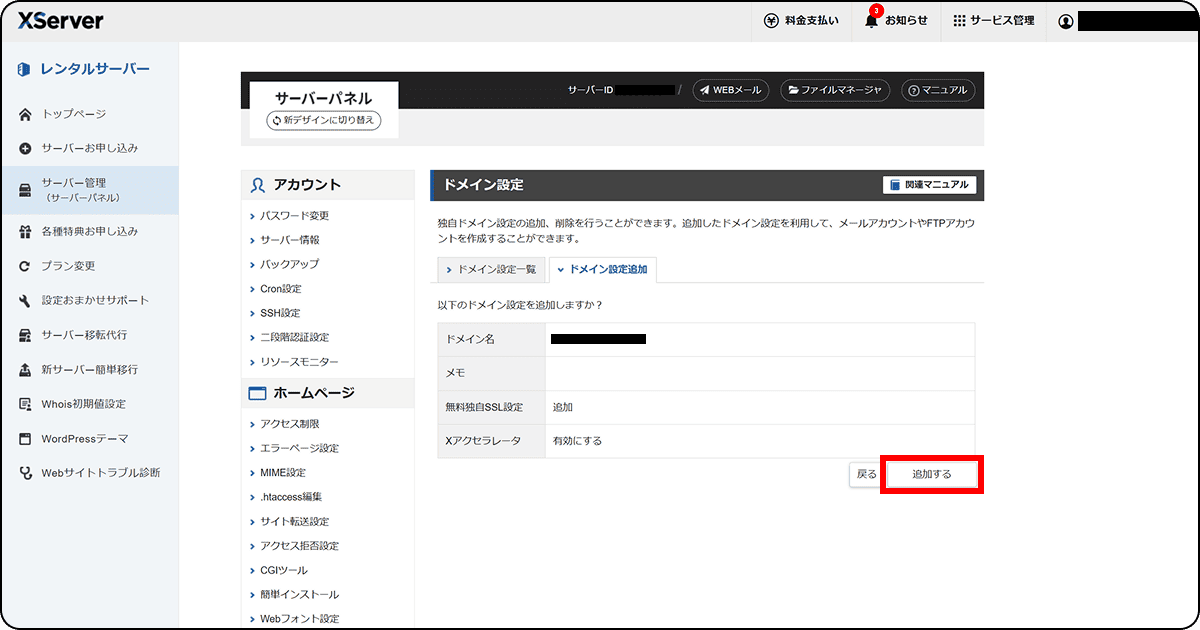Image resolution: width=1200 pixels, height=630 pixels.
Task: Open エラーページ設定 link
Action: [299, 448]
